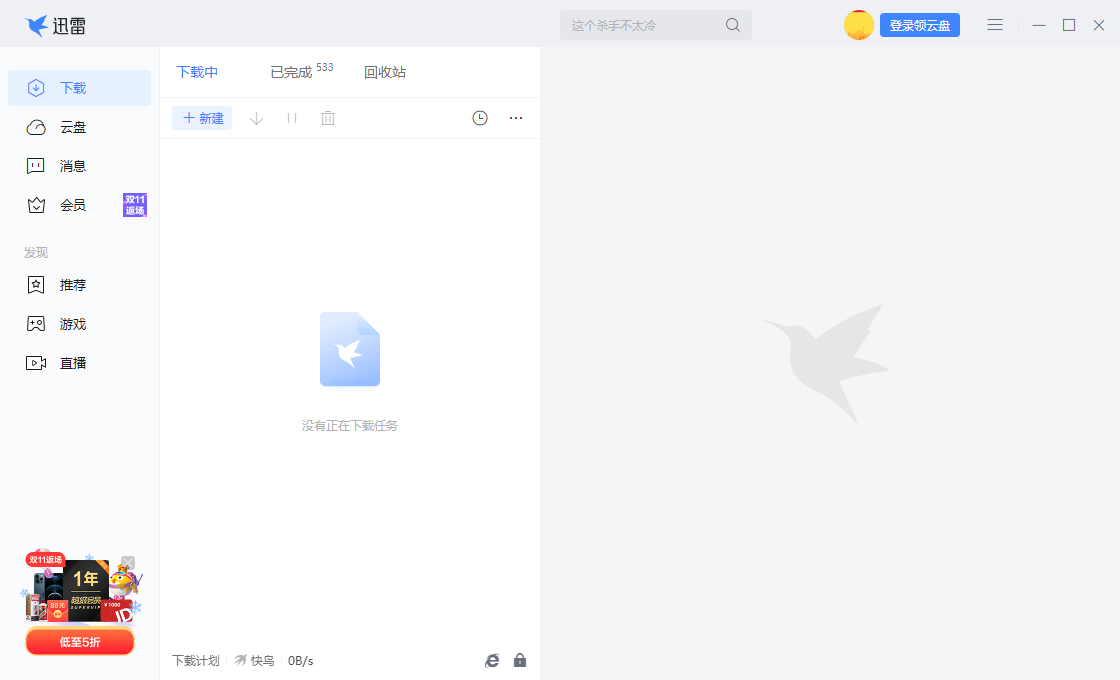The height and width of the screenshot is (680, 1120).
Task: Click the 登录领云盘 login button
Action: point(920,25)
